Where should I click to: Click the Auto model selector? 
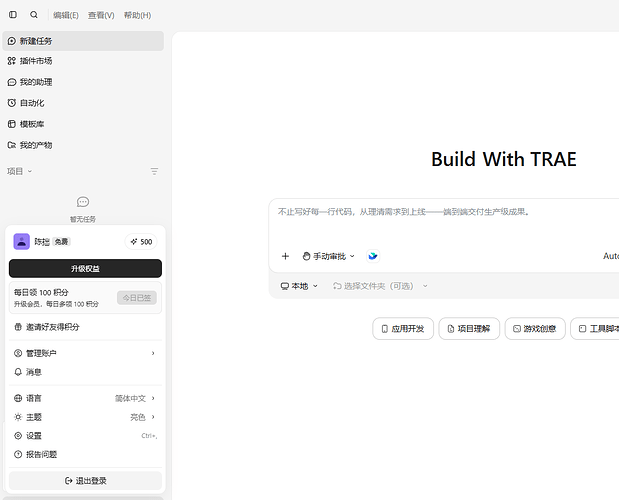tap(611, 256)
